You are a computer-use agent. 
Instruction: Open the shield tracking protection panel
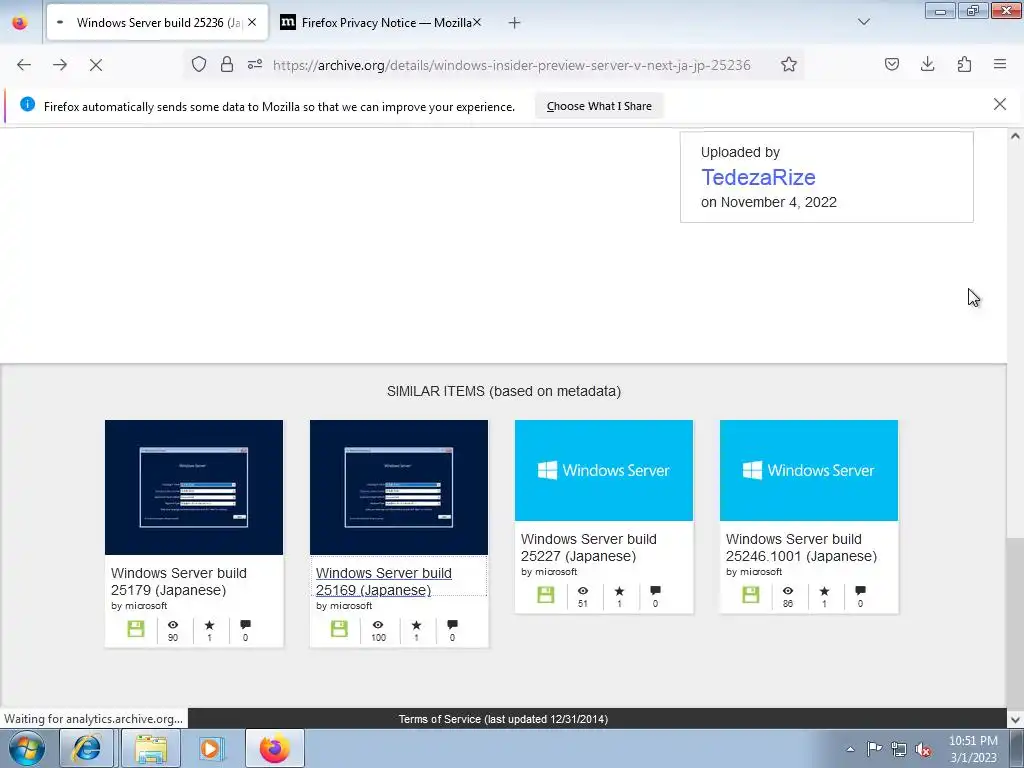199,64
